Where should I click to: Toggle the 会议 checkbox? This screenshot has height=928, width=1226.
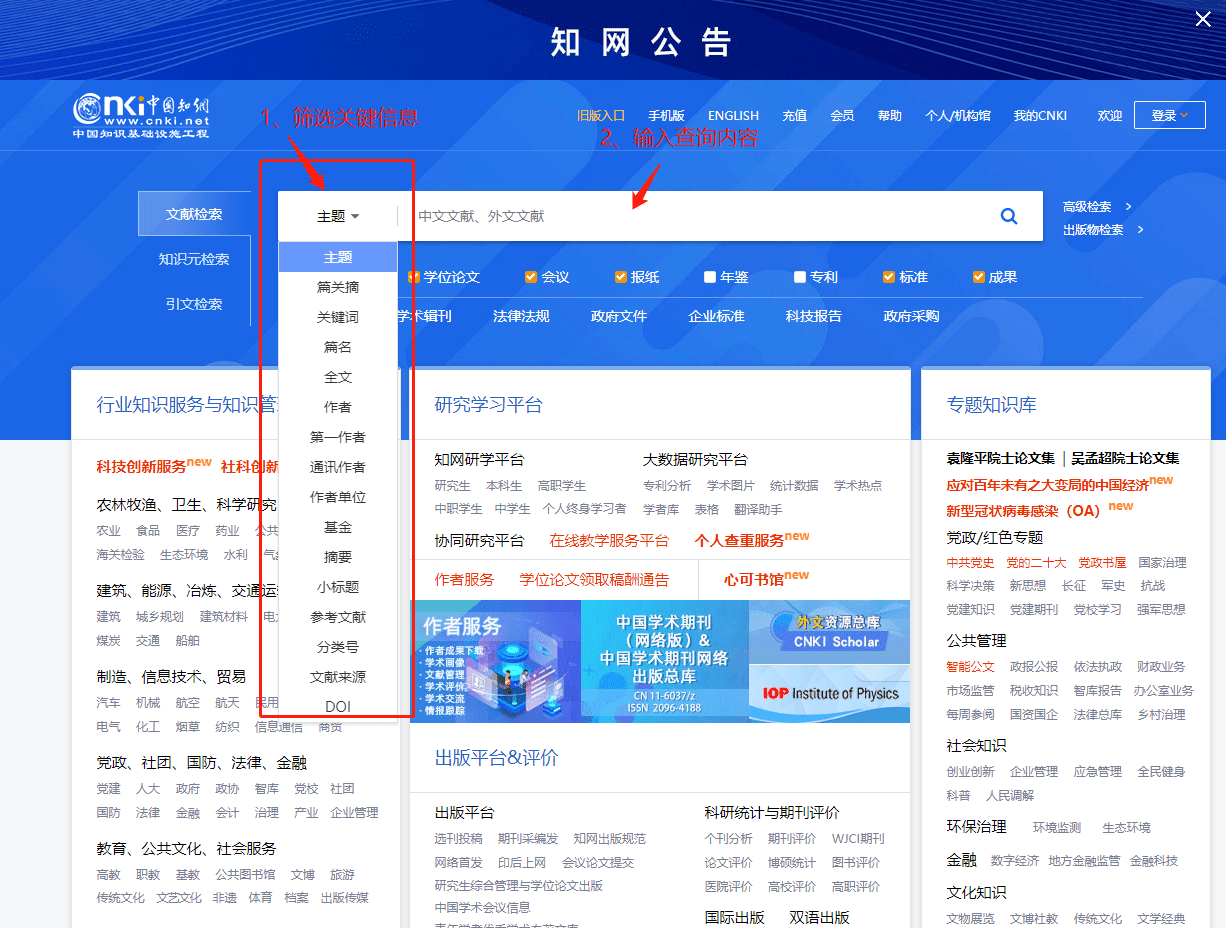pos(531,277)
